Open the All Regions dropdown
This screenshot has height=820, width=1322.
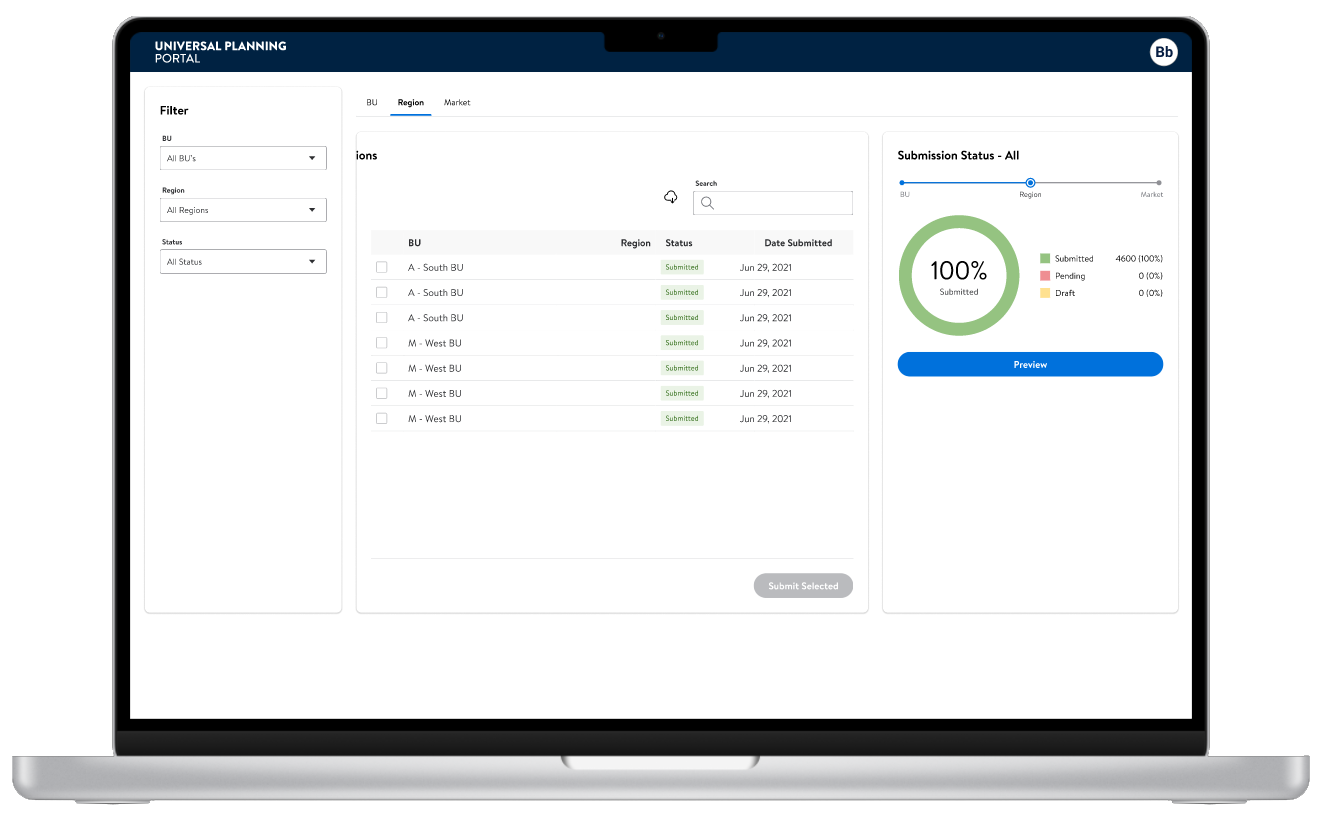click(243, 210)
